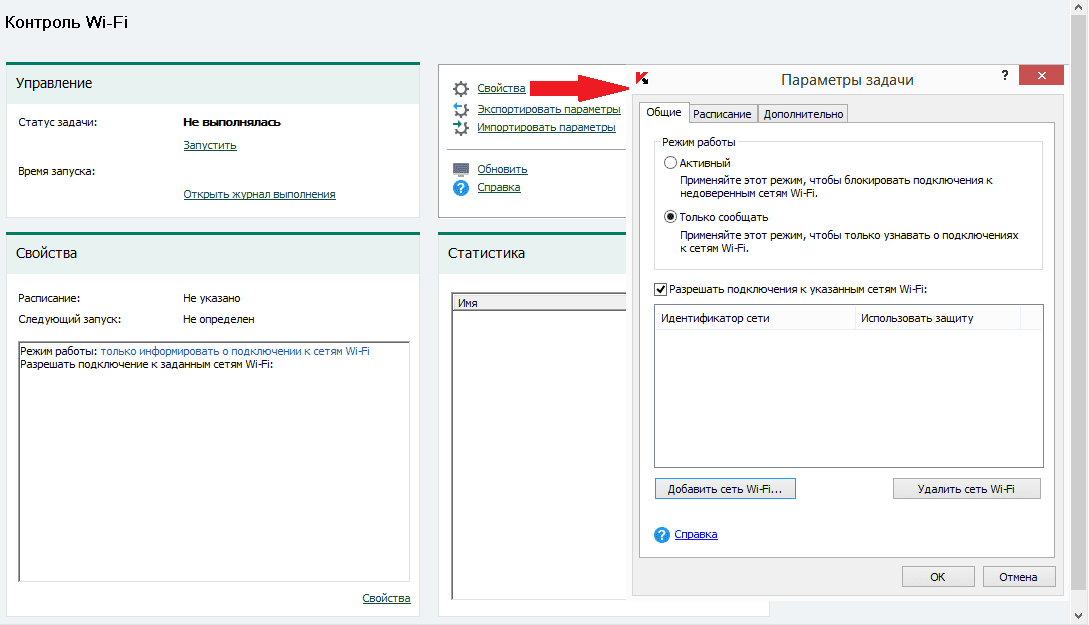The height and width of the screenshot is (625, 1089).
Task: Confirm with the OK button
Action: tap(938, 577)
